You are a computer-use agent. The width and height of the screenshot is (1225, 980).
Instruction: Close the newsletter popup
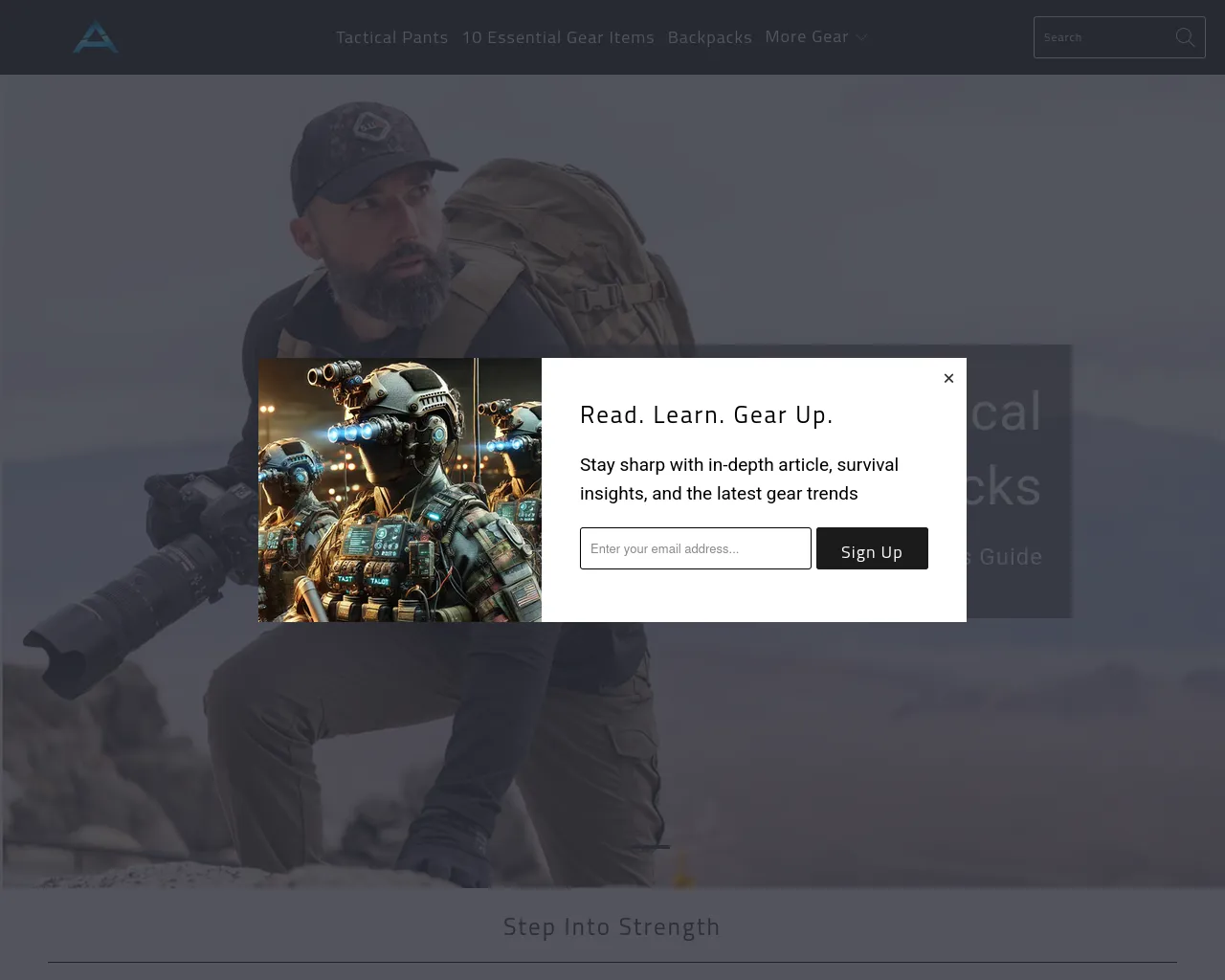(x=948, y=378)
